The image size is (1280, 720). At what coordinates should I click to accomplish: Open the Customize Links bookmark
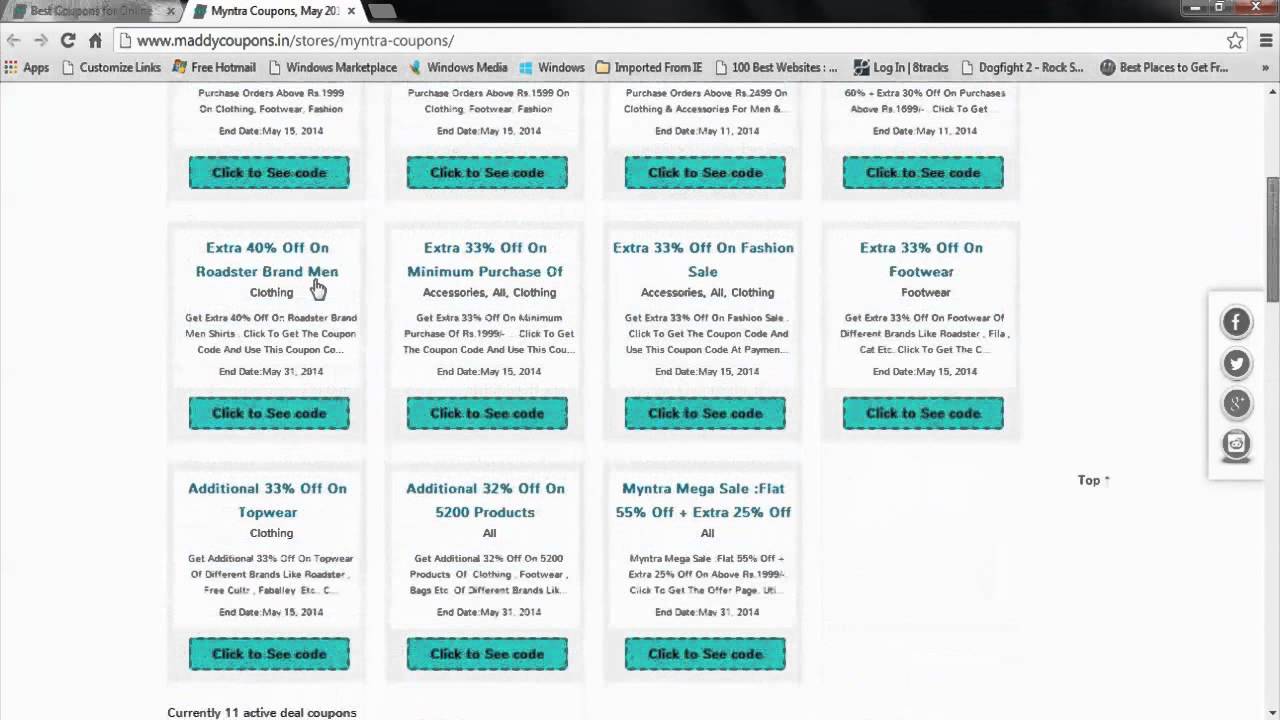tap(111, 67)
